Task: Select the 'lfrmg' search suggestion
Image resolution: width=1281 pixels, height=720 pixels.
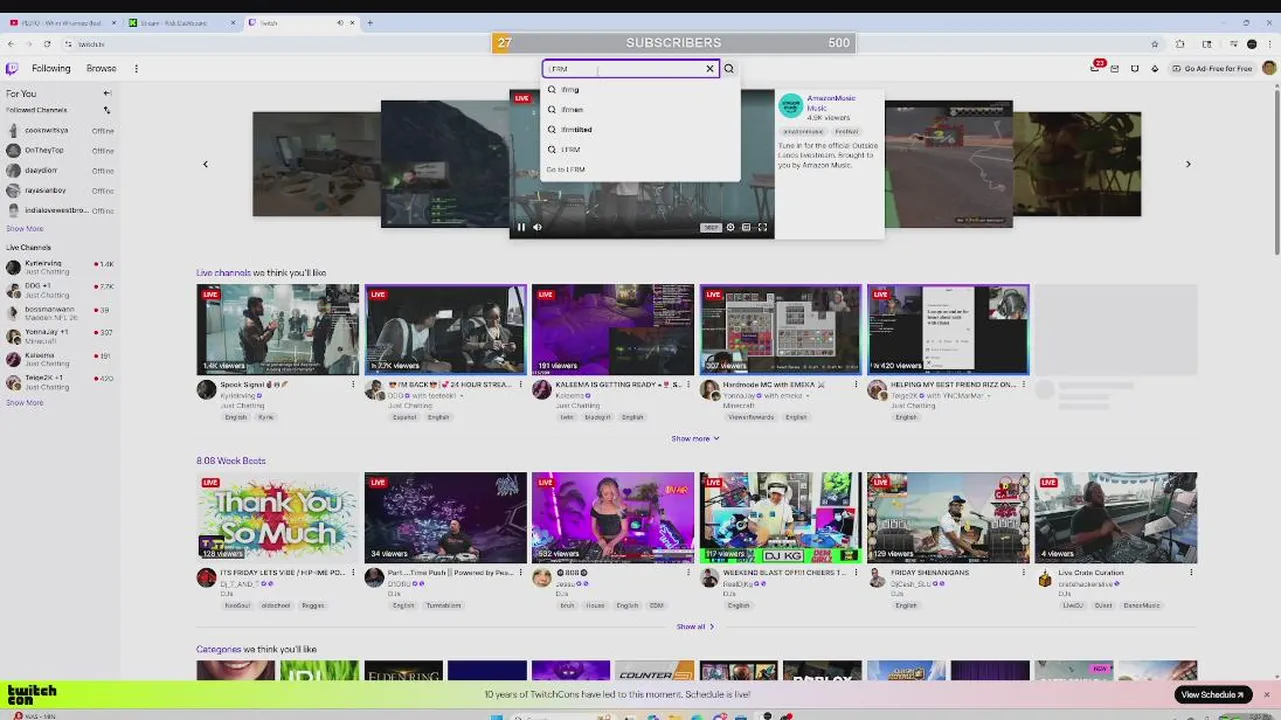Action: [x=640, y=90]
